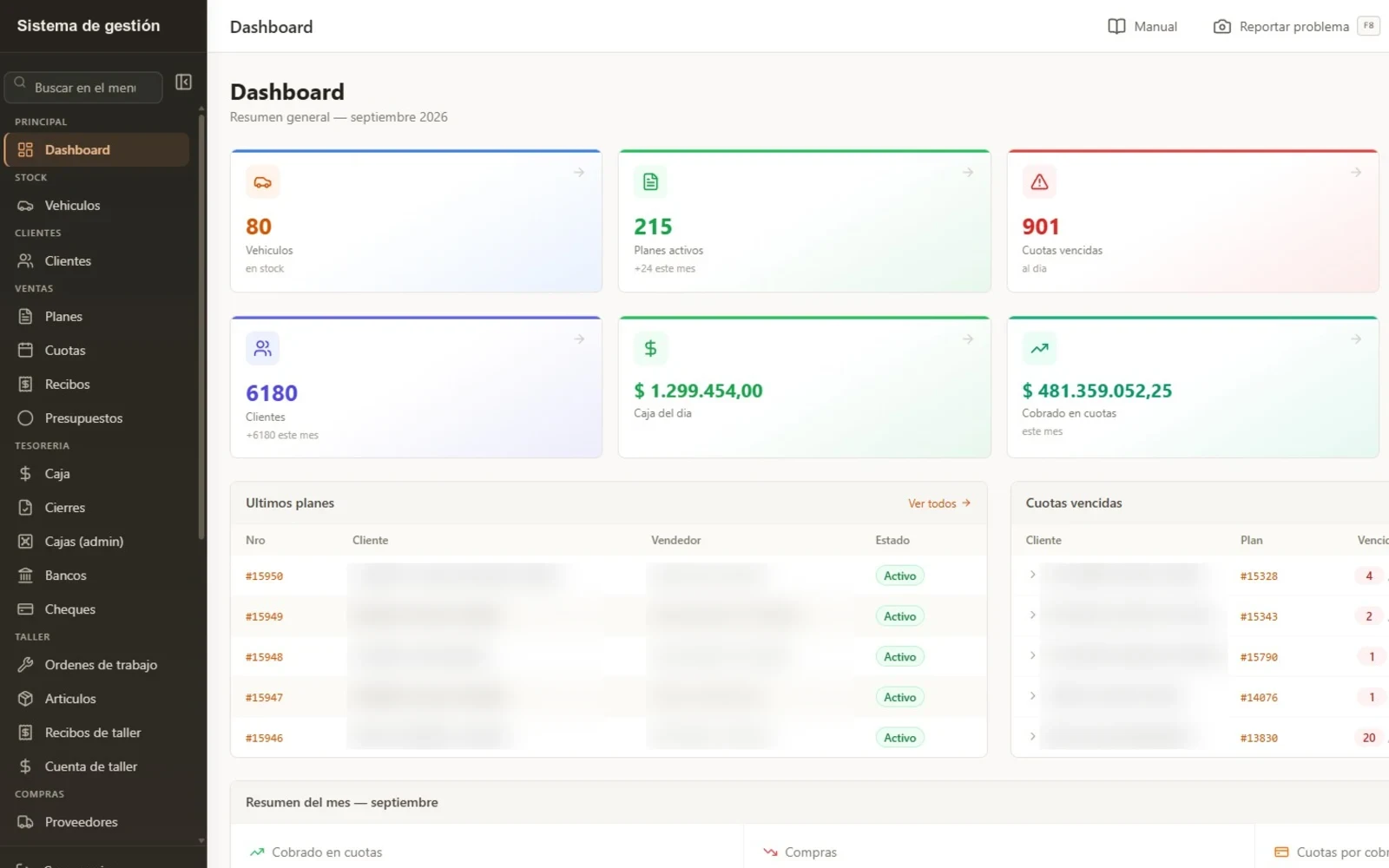
Task: Select Planes under Ventas
Action: [x=96, y=317]
